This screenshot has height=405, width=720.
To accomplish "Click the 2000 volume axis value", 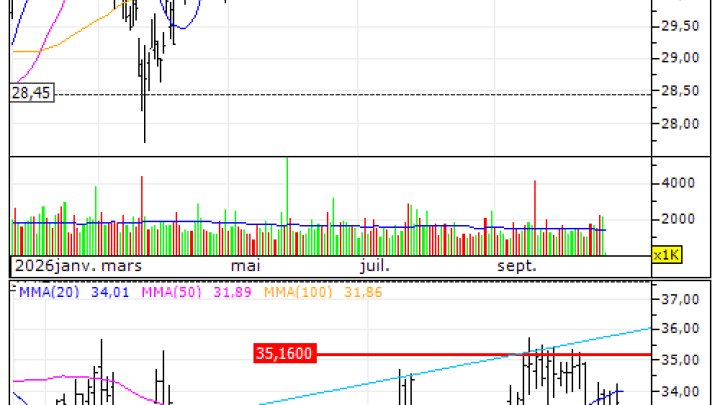I will tap(678, 219).
